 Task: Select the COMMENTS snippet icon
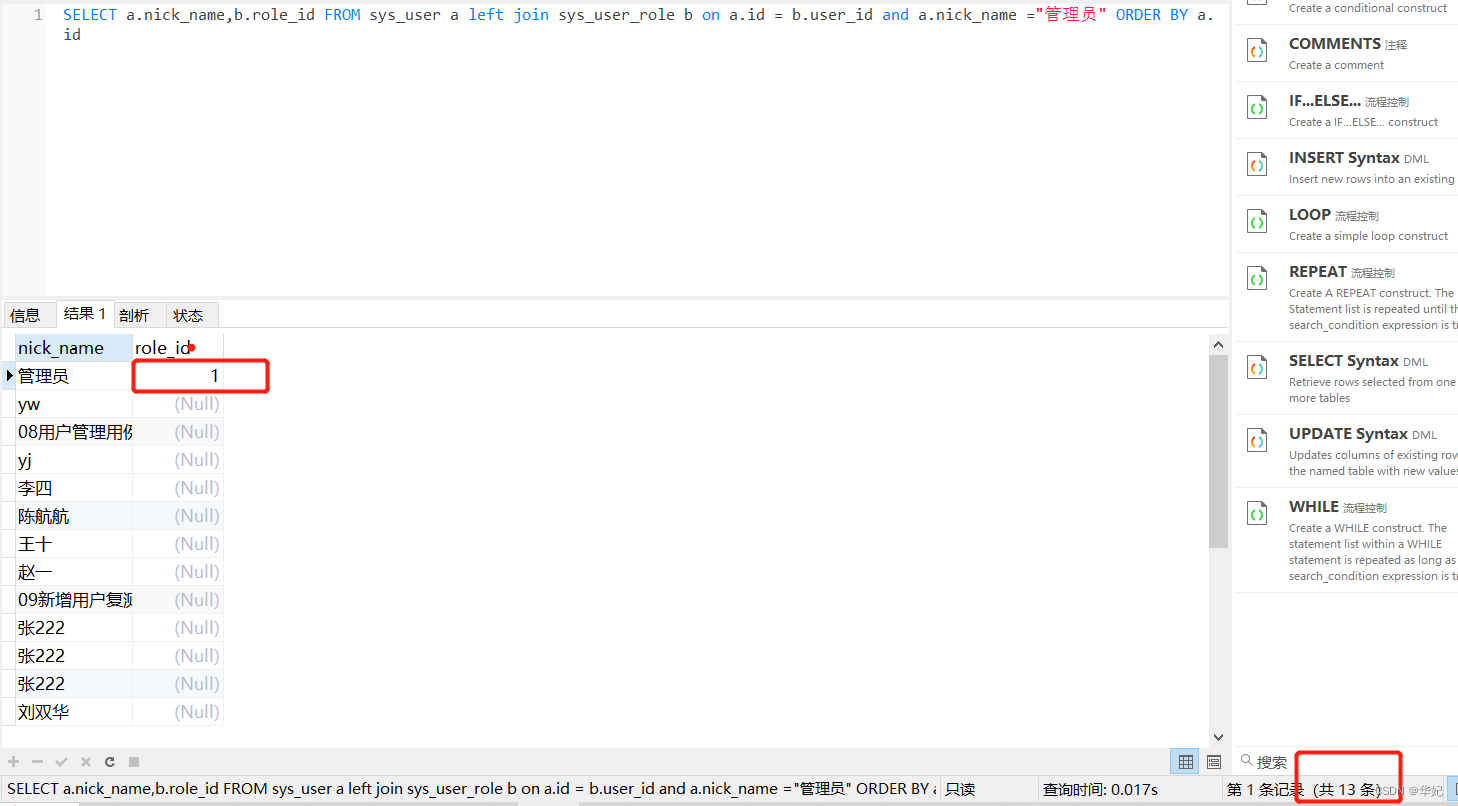1257,51
